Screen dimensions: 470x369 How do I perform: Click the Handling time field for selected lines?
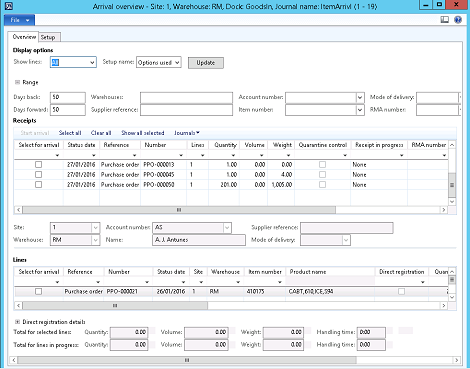371,332
